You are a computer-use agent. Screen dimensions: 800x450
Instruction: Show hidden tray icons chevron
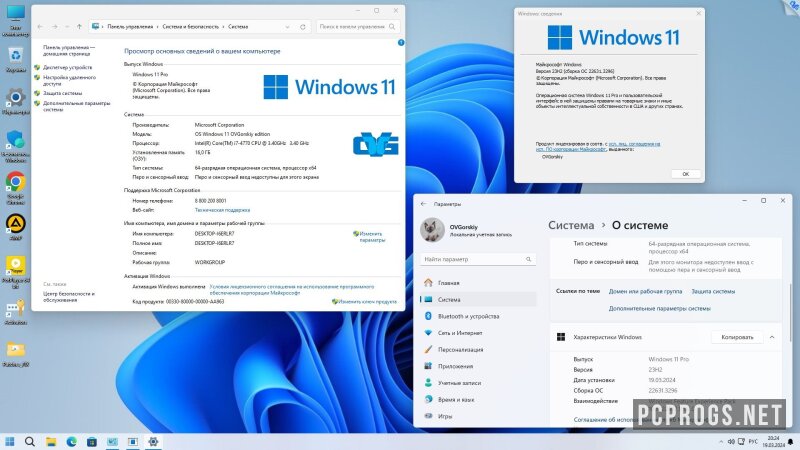click(720, 441)
